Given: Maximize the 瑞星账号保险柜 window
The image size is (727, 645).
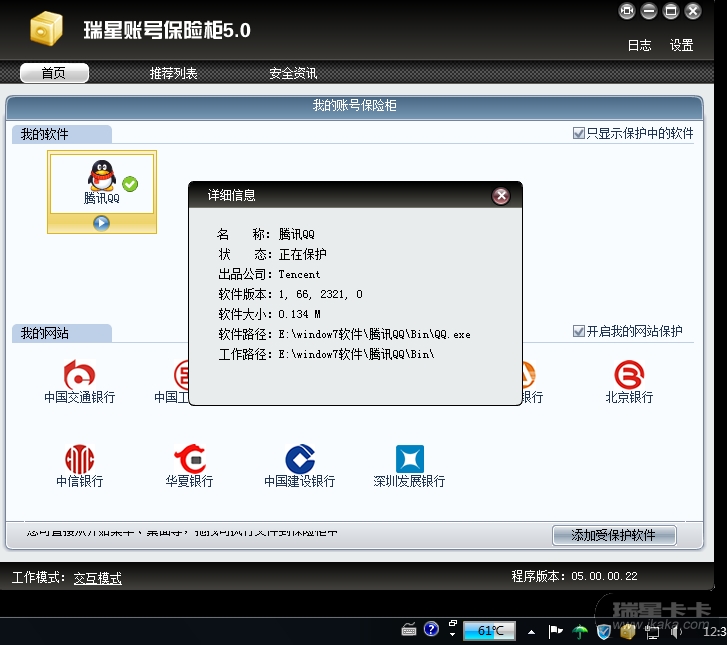Looking at the screenshot, I should pos(670,11).
